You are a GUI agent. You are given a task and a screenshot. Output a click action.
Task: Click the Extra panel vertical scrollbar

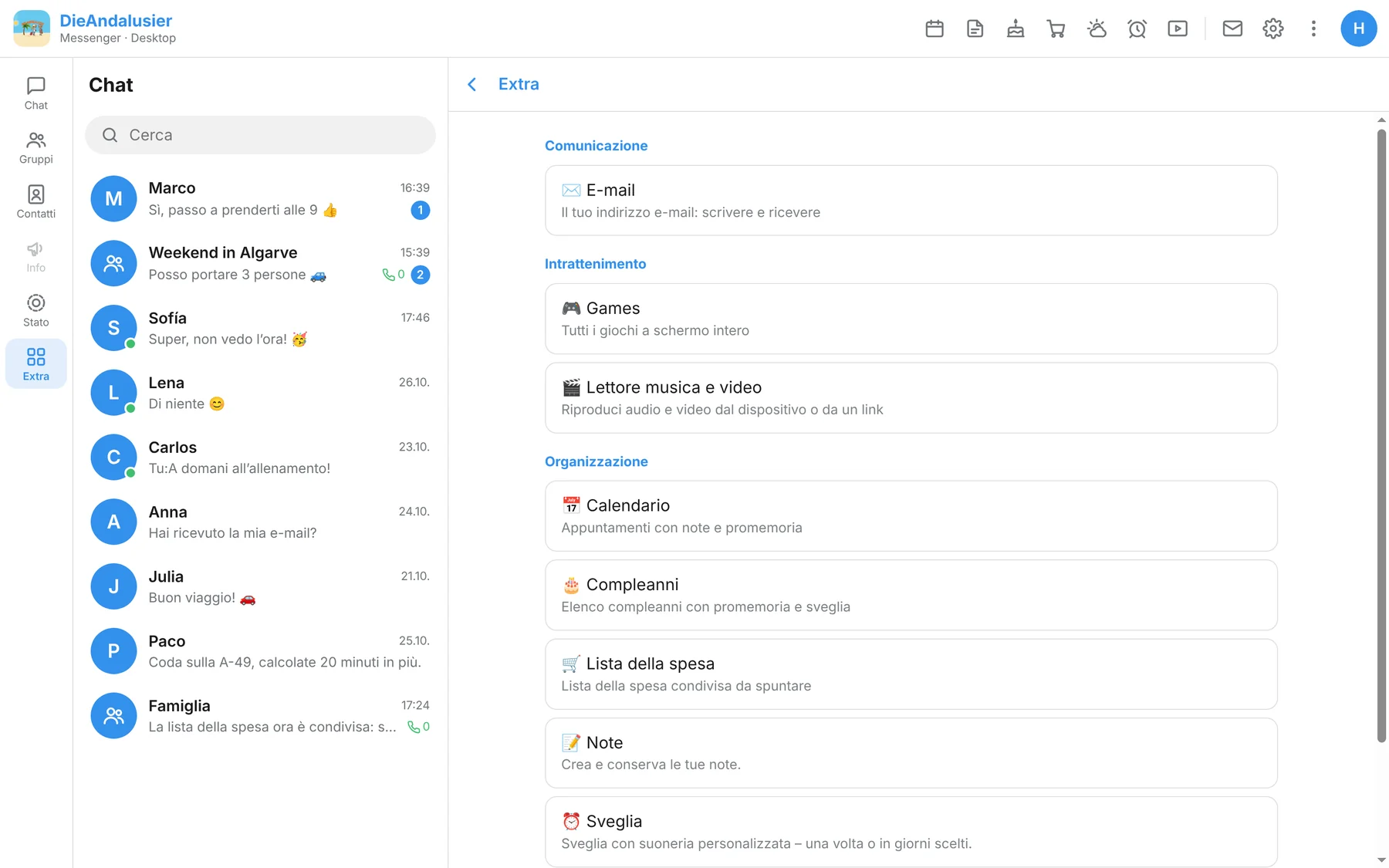click(1381, 436)
